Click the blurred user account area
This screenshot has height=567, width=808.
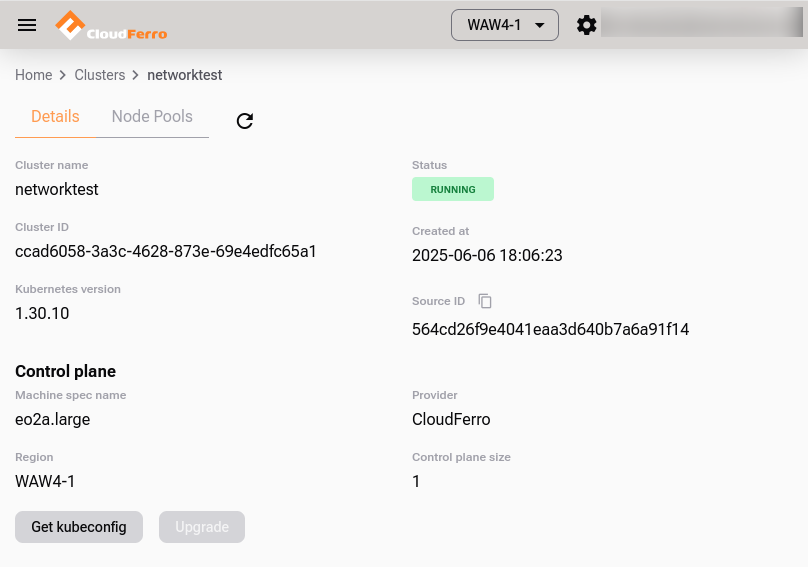(702, 22)
